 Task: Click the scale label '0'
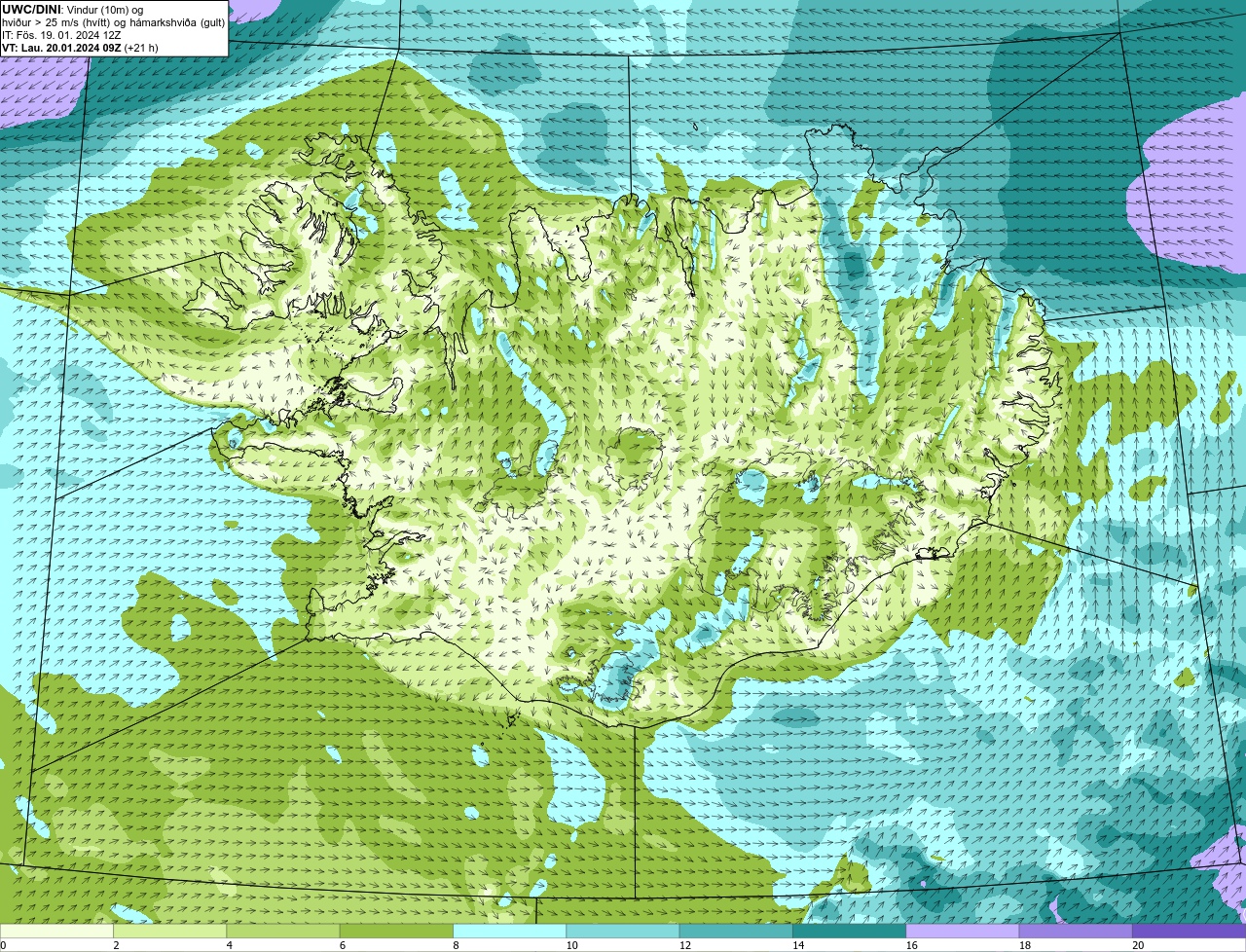(x=3, y=945)
